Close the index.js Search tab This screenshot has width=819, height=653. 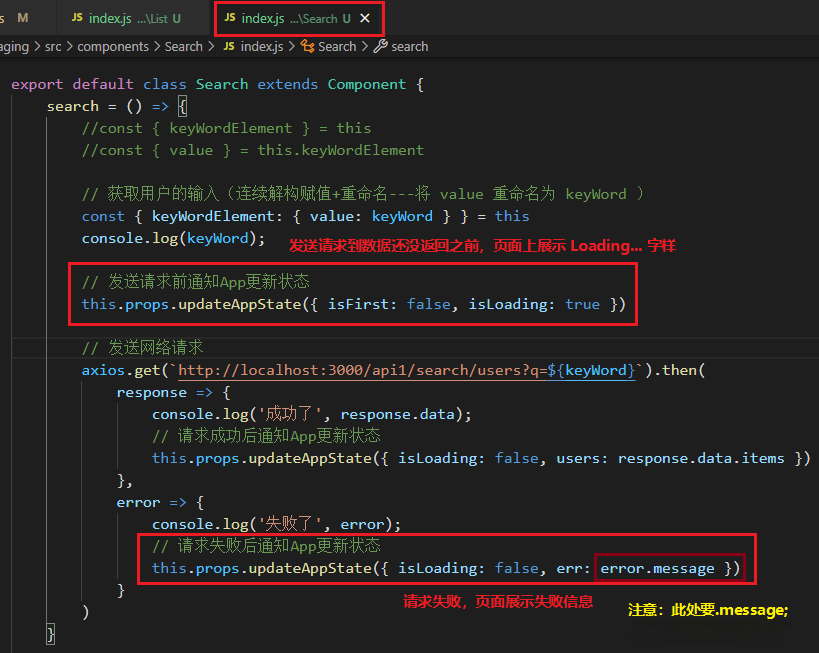coord(365,18)
